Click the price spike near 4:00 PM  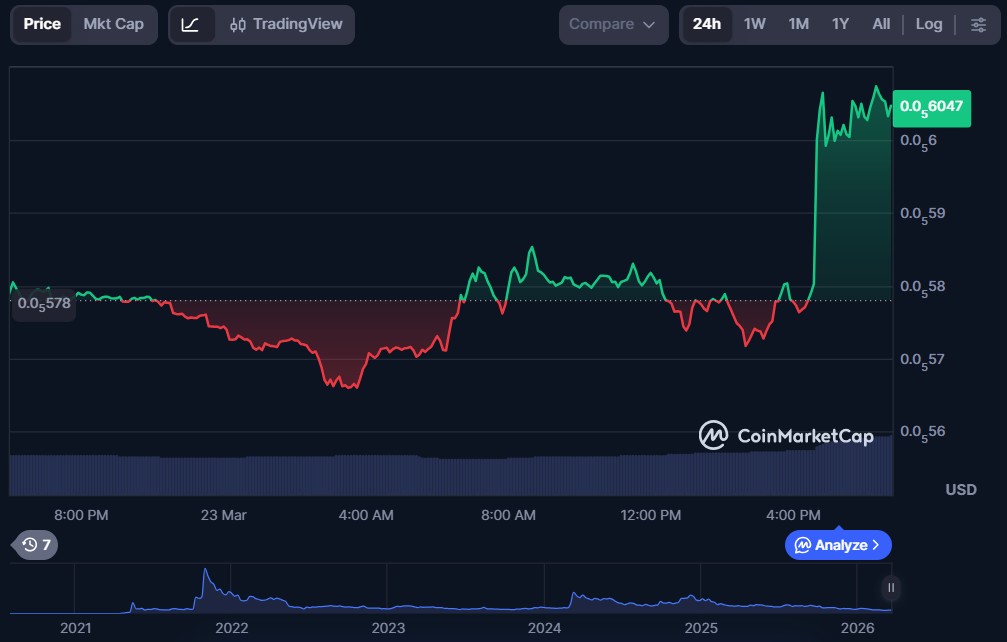coord(818,180)
